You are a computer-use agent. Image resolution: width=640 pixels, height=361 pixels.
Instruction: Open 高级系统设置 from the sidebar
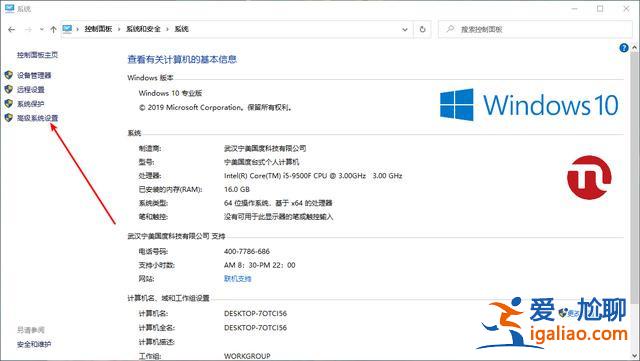(38, 118)
